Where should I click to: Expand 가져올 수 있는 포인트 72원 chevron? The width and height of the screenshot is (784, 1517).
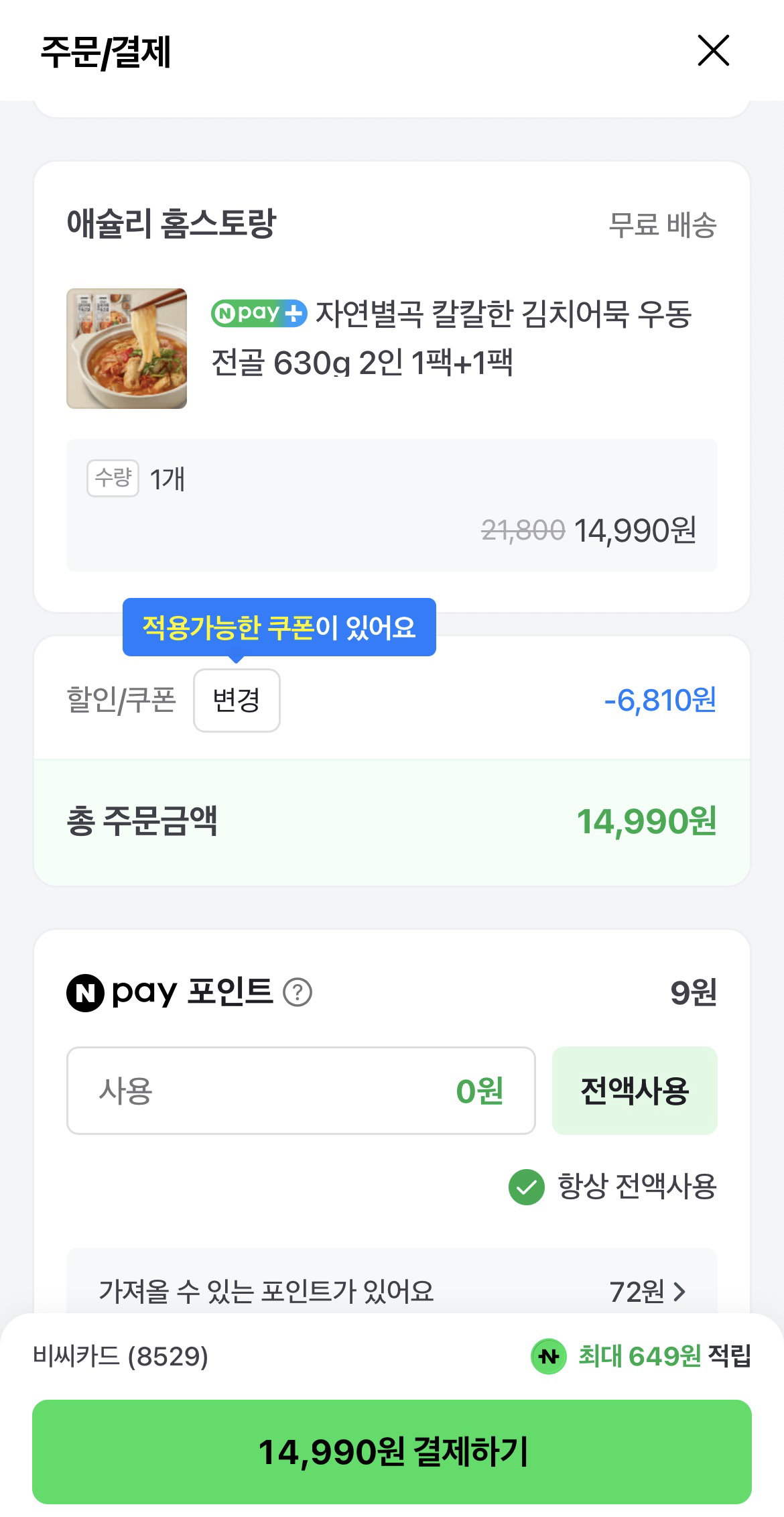click(679, 1292)
